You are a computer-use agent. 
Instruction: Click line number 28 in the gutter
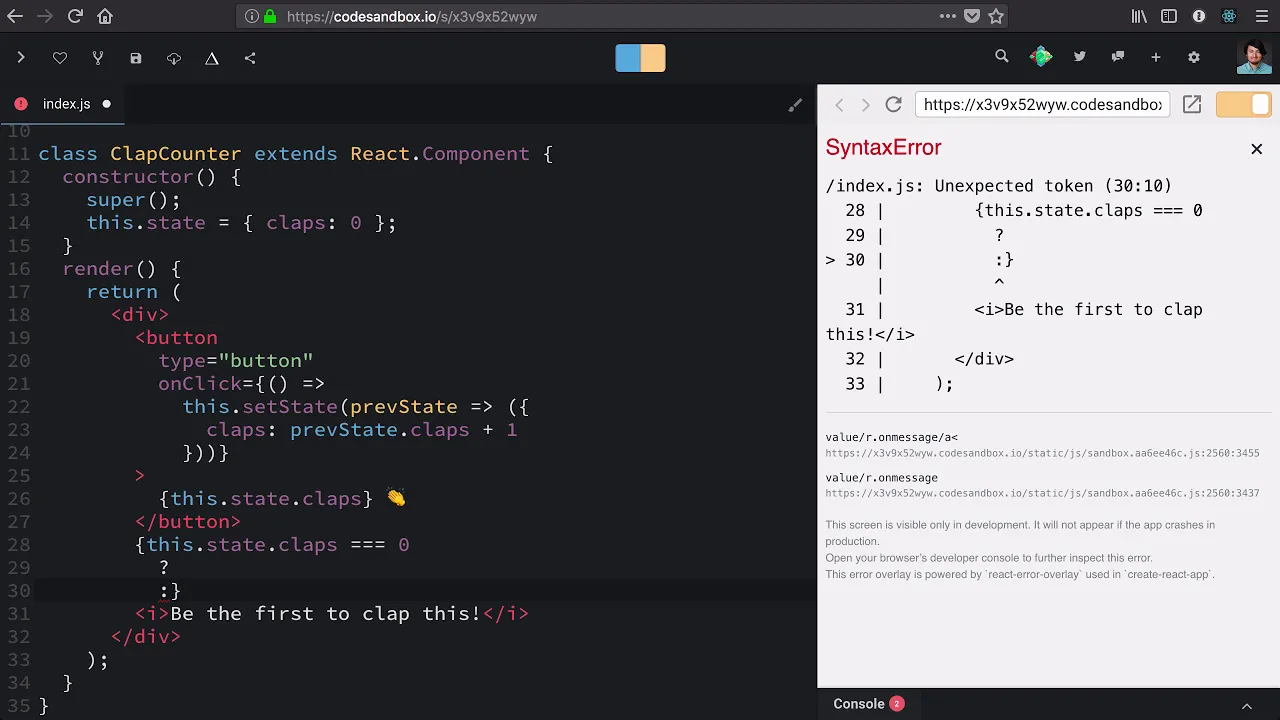coord(19,545)
